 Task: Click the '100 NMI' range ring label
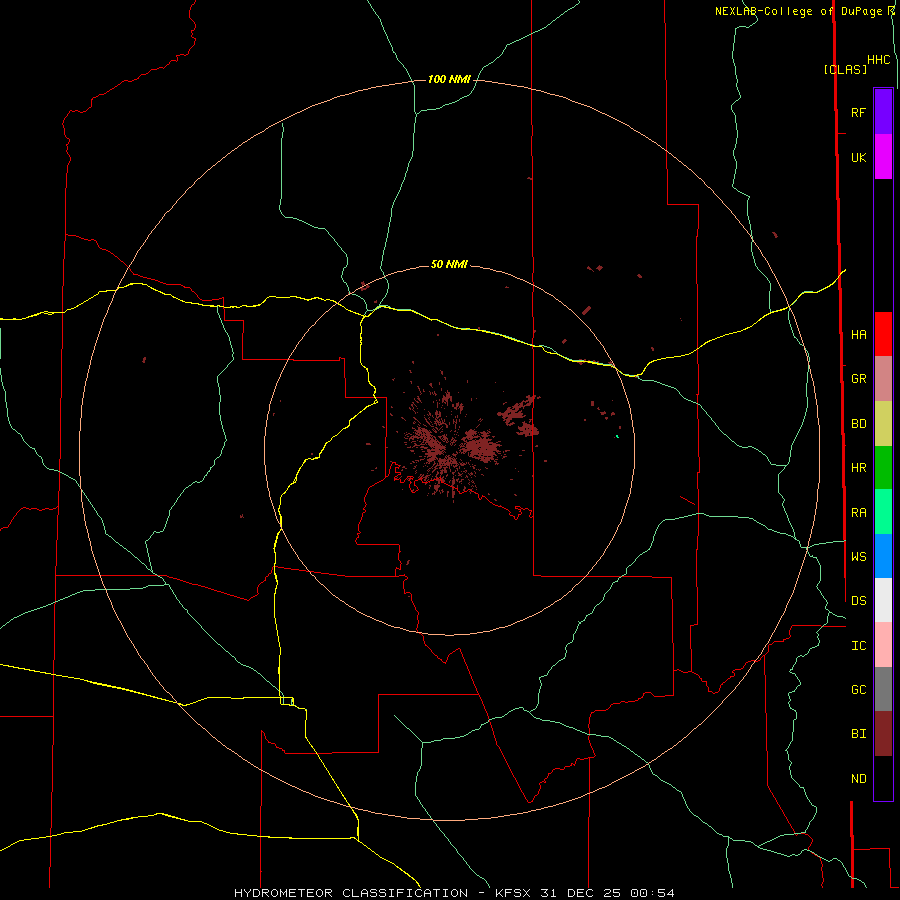(449, 79)
